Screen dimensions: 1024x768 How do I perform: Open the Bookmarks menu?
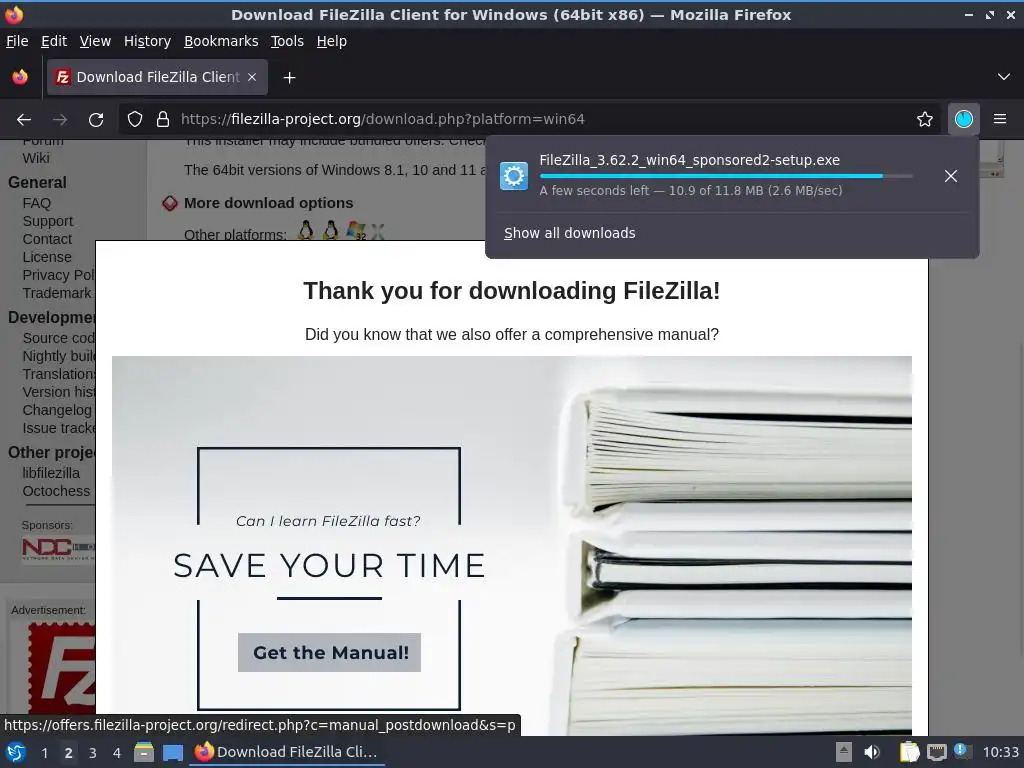(221, 41)
